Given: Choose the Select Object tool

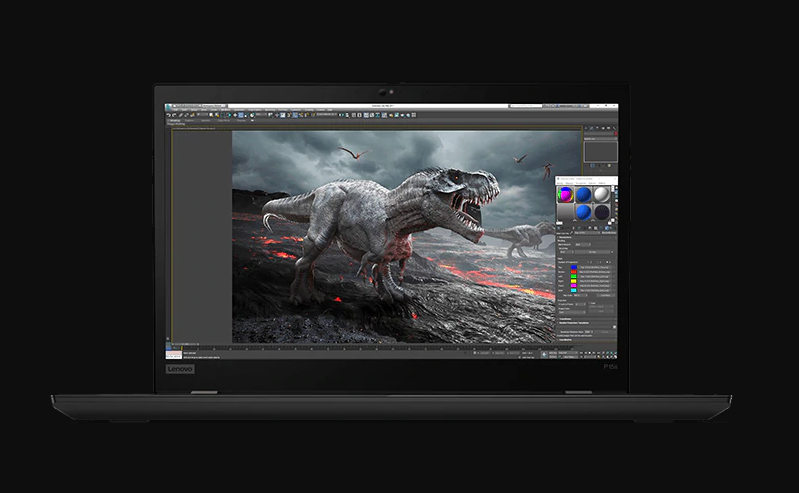Looking at the screenshot, I should tap(211, 115).
